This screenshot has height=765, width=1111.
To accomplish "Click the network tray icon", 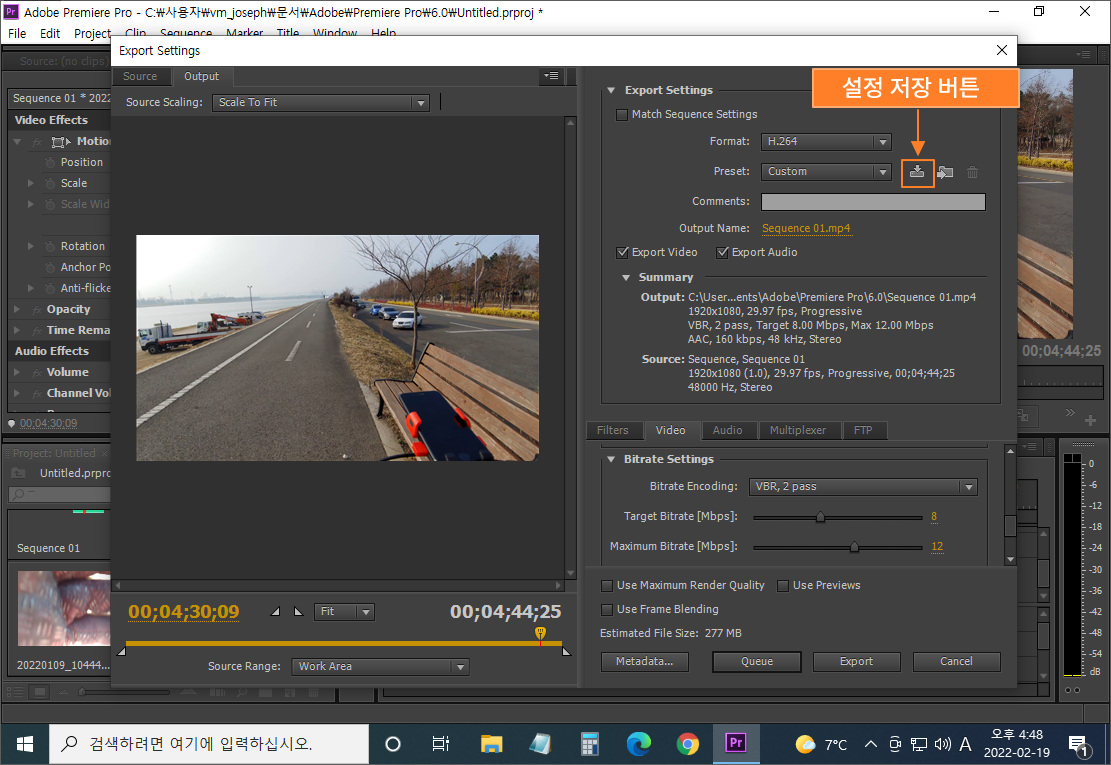I will pyautogui.click(x=919, y=744).
